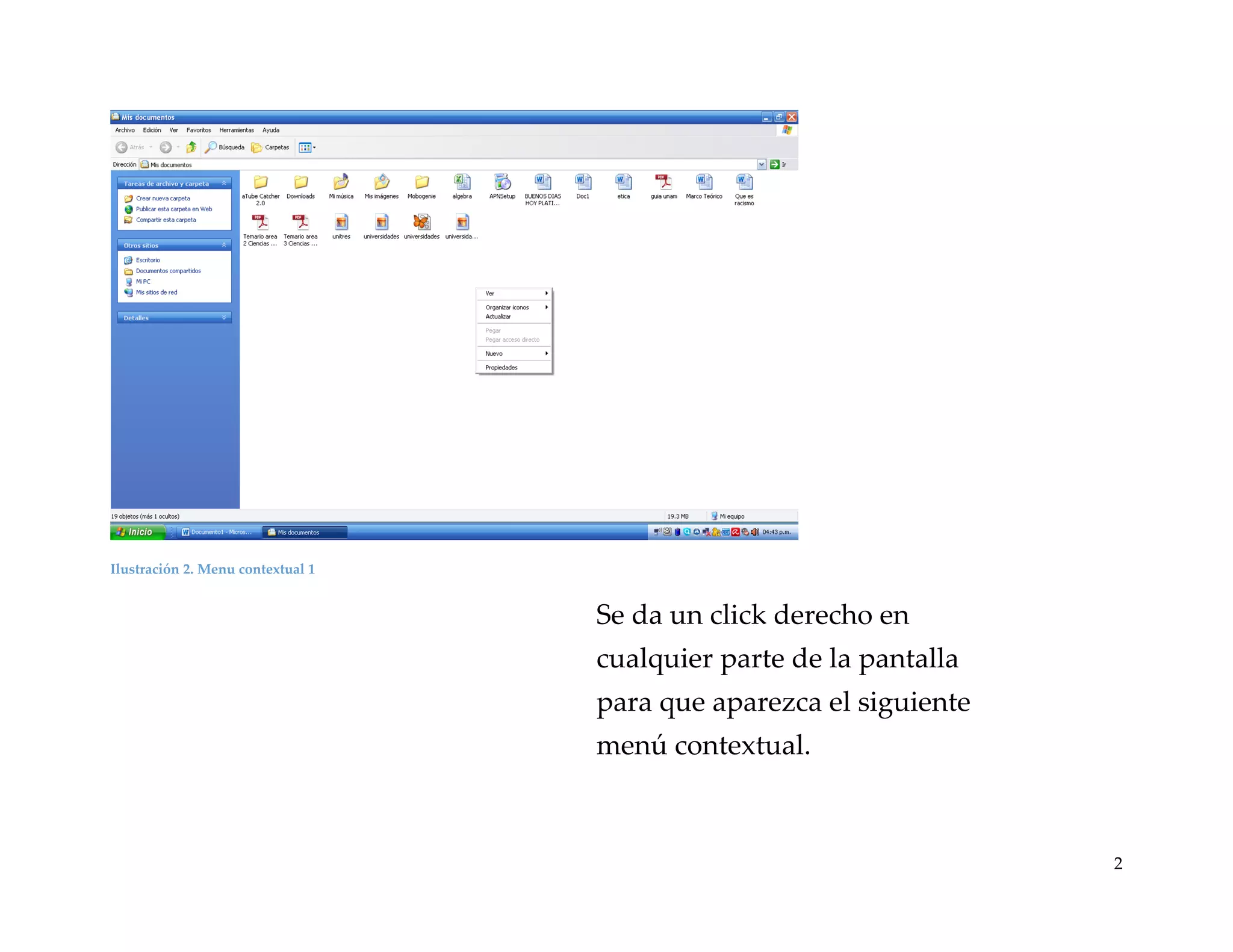This screenshot has width=1233, height=952.
Task: Collapse the Otros sitios panel
Action: [224, 246]
